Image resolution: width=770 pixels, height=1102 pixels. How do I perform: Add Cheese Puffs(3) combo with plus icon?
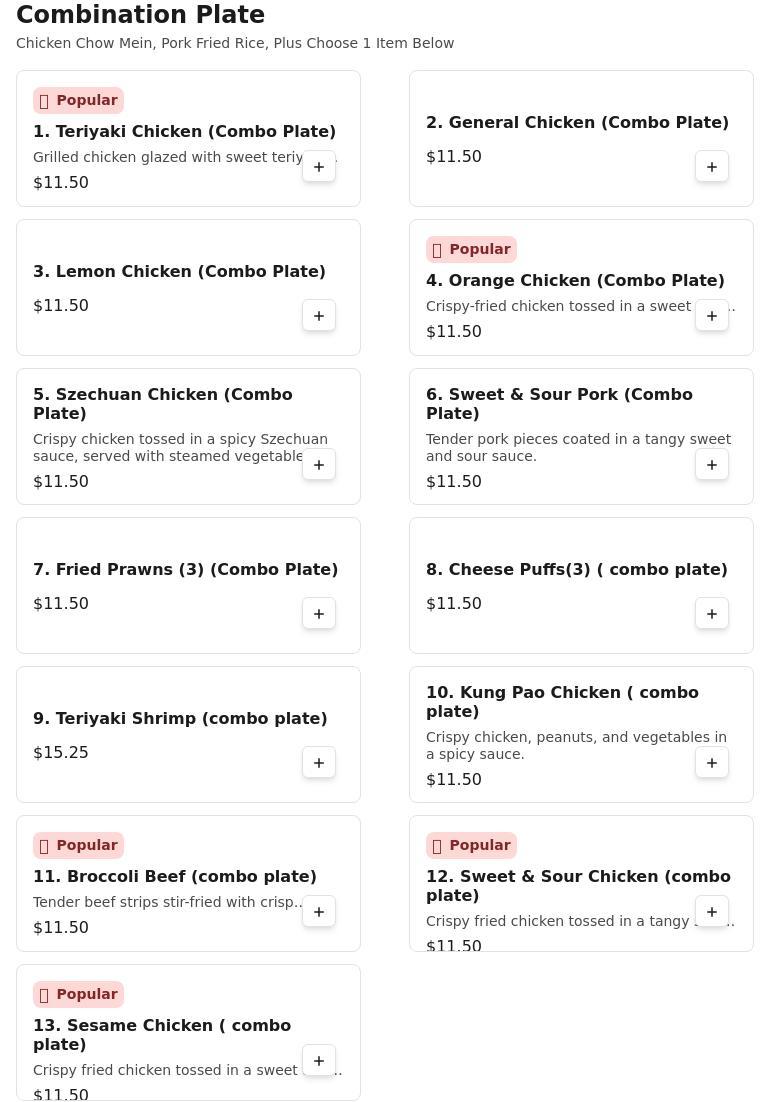[x=712, y=614]
